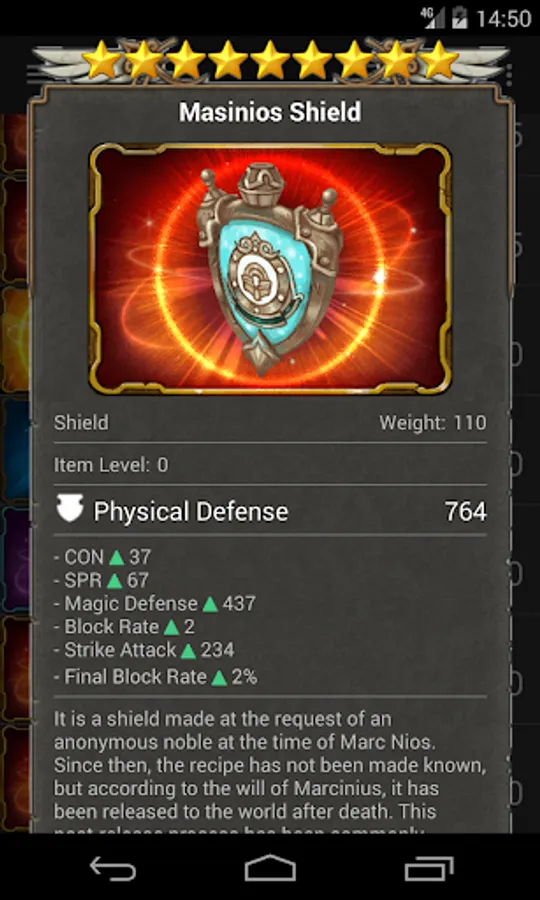Tap the shield description paragraph
This screenshot has width=540, height=900.
coord(270,769)
